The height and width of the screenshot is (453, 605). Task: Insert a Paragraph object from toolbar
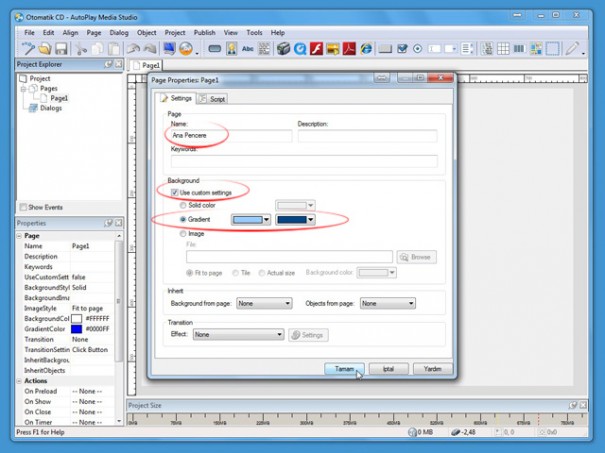click(264, 49)
